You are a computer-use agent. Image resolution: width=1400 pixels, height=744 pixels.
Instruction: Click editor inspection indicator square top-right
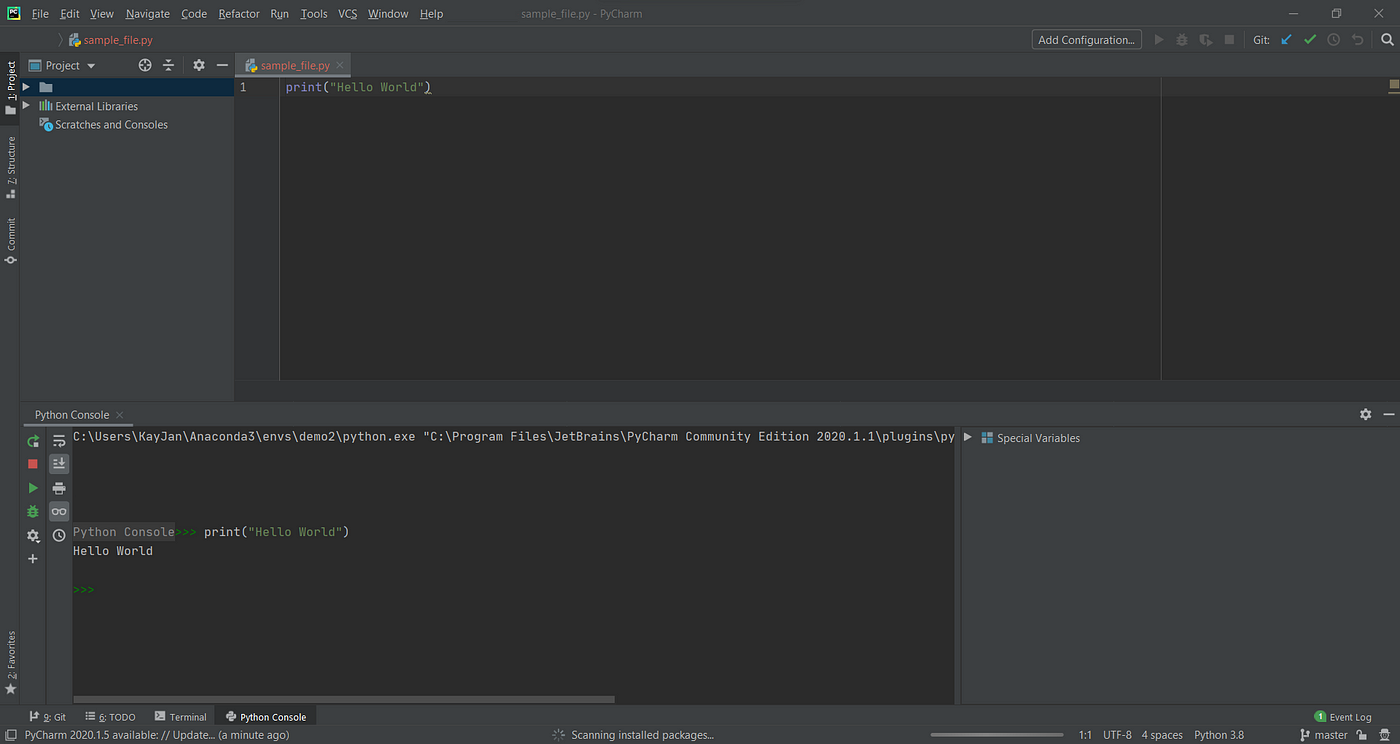pyautogui.click(x=1394, y=87)
